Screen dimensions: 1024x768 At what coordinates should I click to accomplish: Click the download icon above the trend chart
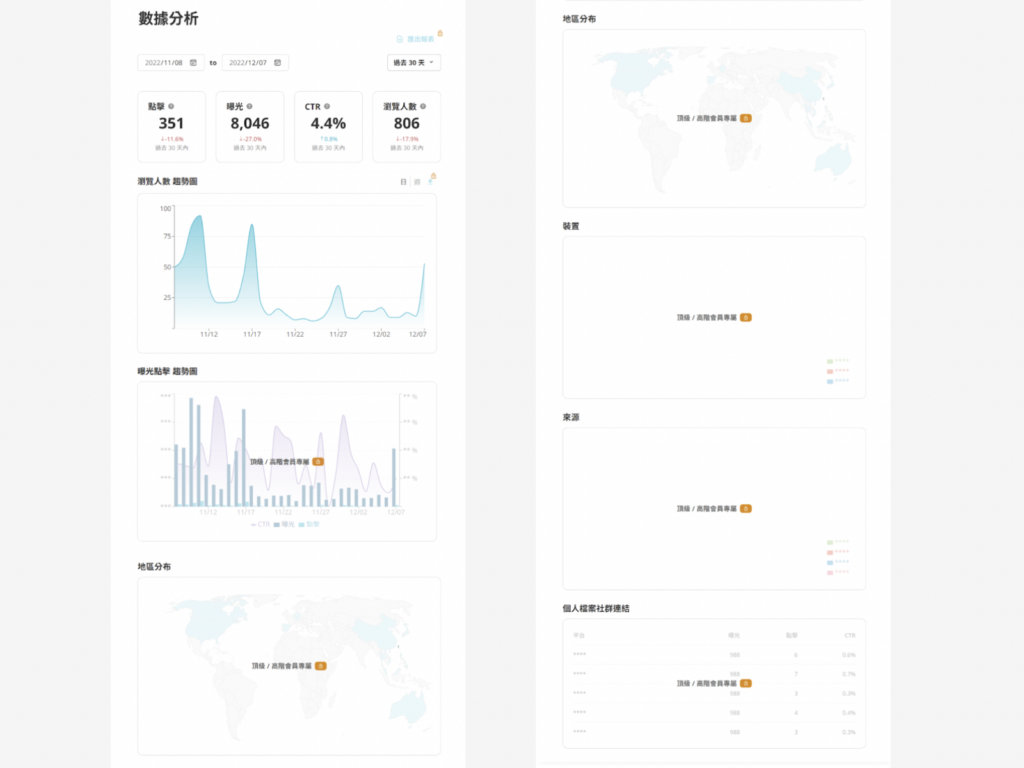pos(431,180)
